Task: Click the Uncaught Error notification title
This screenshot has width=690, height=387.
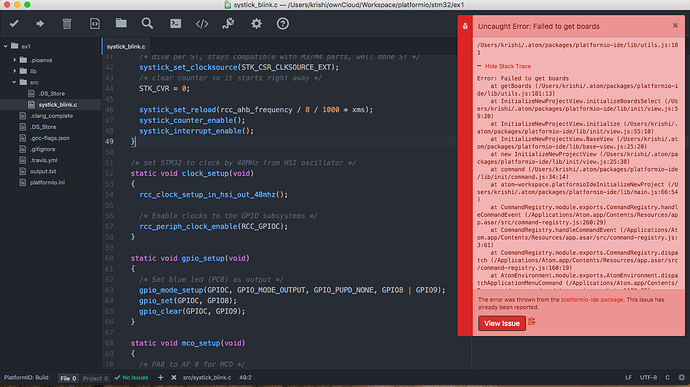Action: pyautogui.click(x=539, y=26)
